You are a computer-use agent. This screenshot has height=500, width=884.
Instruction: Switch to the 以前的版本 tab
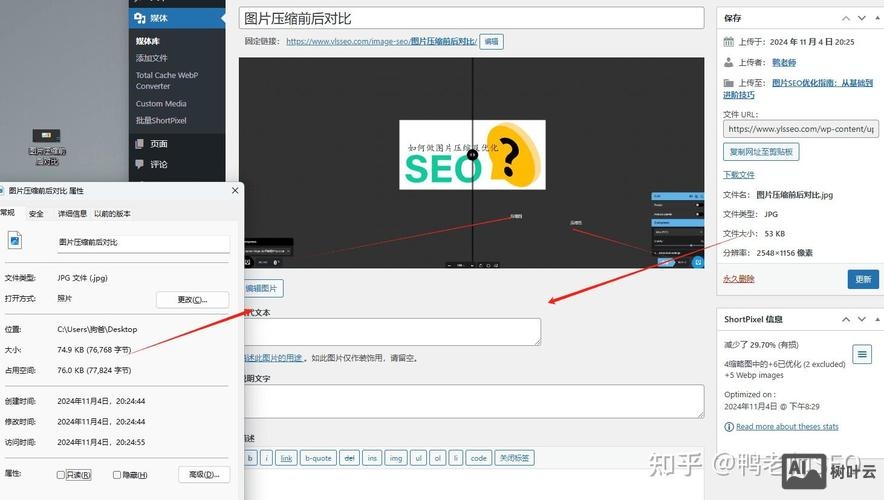pyautogui.click(x=112, y=214)
